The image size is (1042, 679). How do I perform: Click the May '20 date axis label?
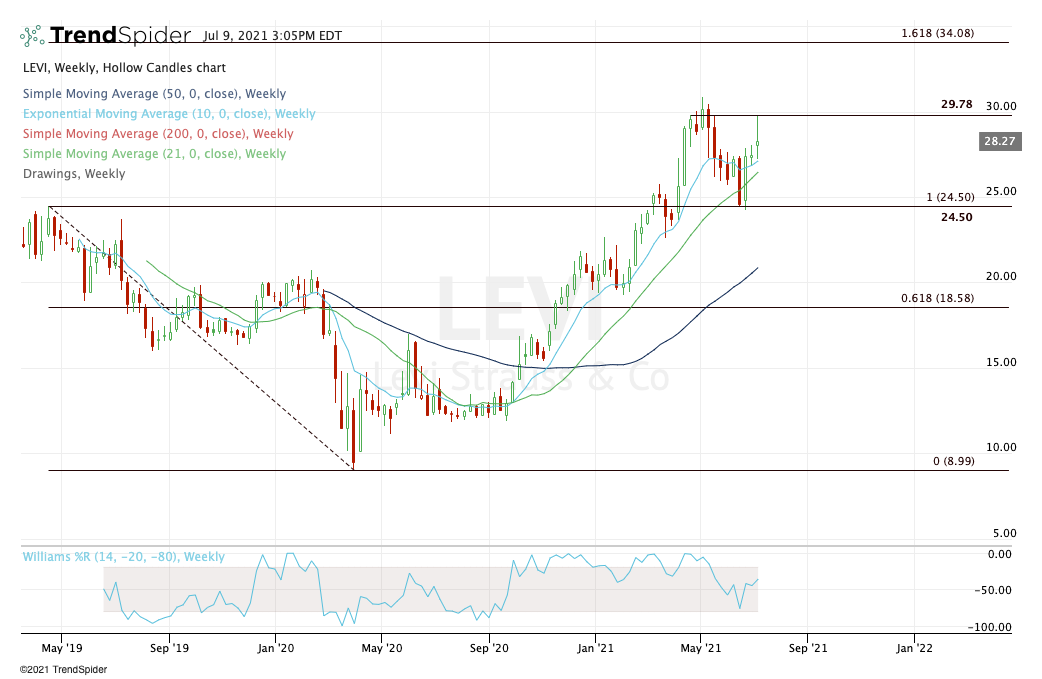pyautogui.click(x=382, y=648)
